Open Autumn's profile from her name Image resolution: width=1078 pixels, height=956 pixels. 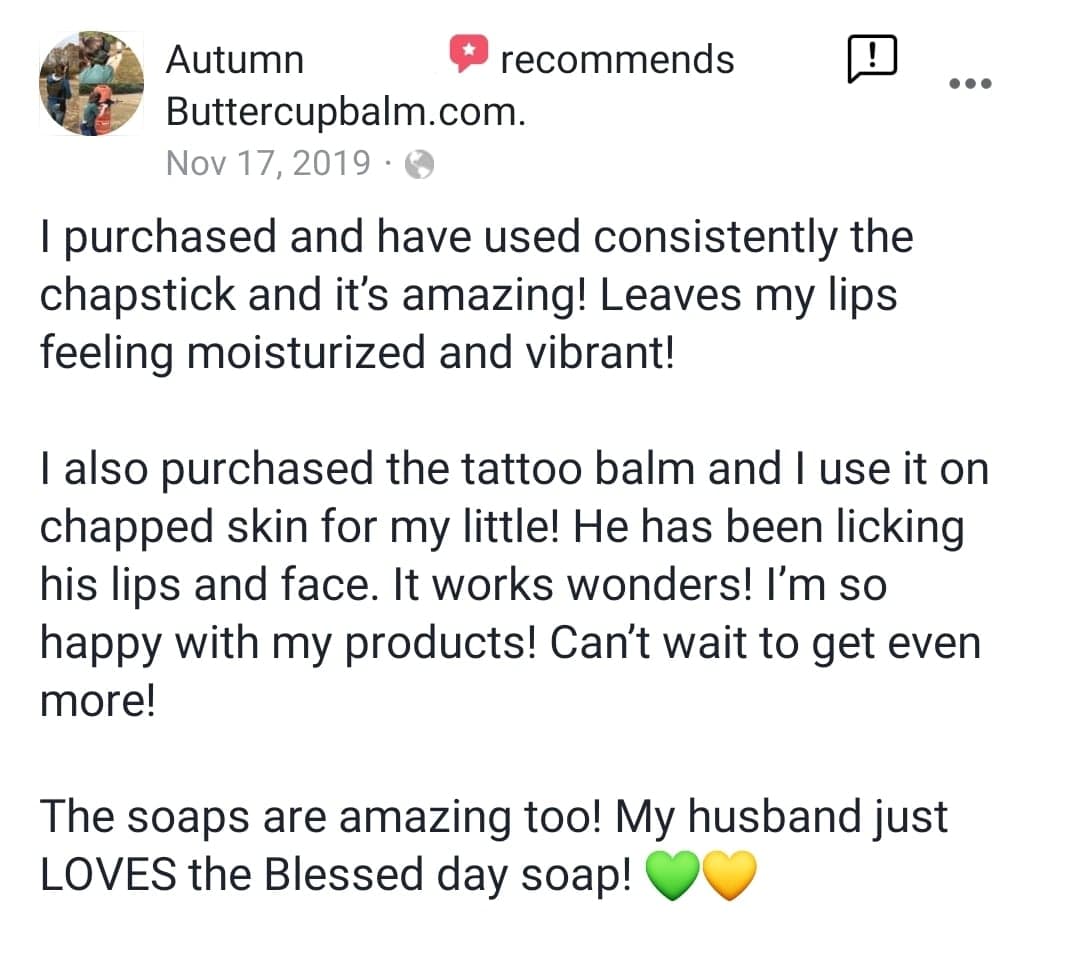point(234,60)
